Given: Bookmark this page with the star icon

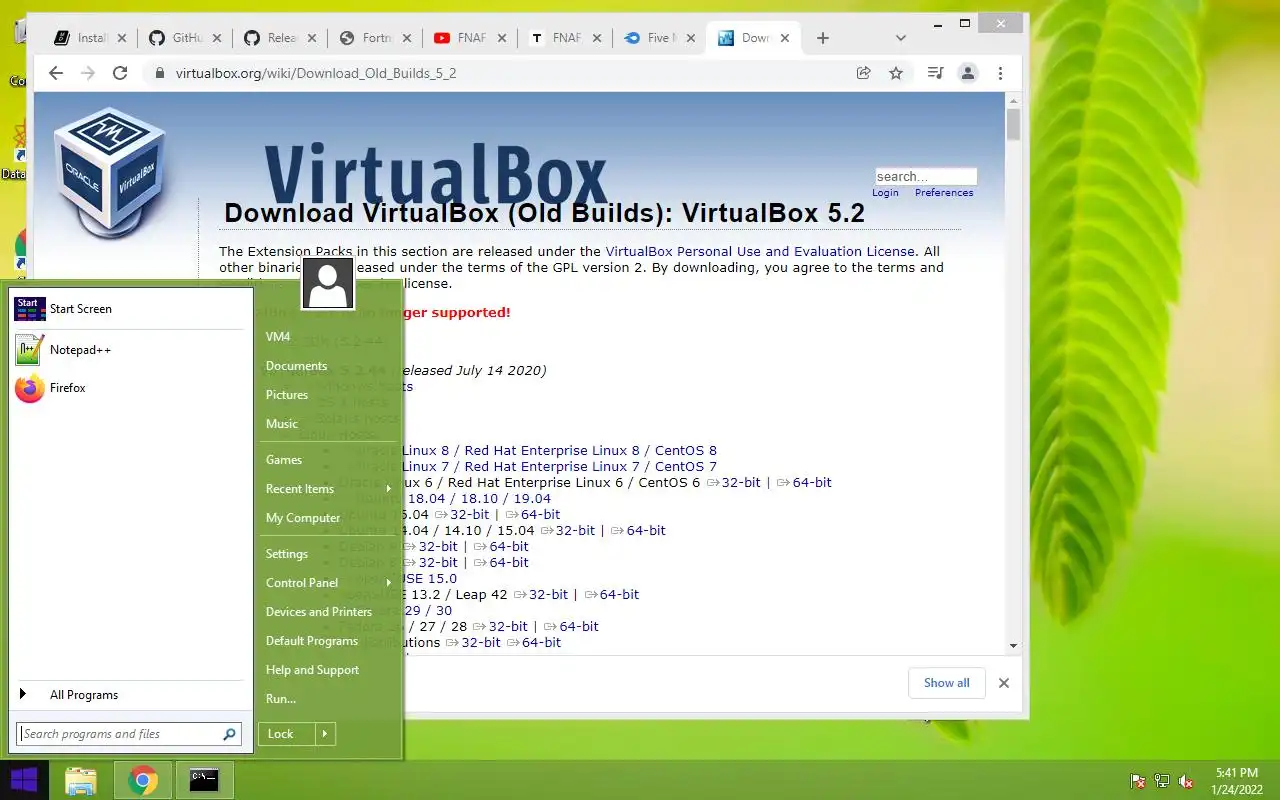Looking at the screenshot, I should click(x=896, y=73).
